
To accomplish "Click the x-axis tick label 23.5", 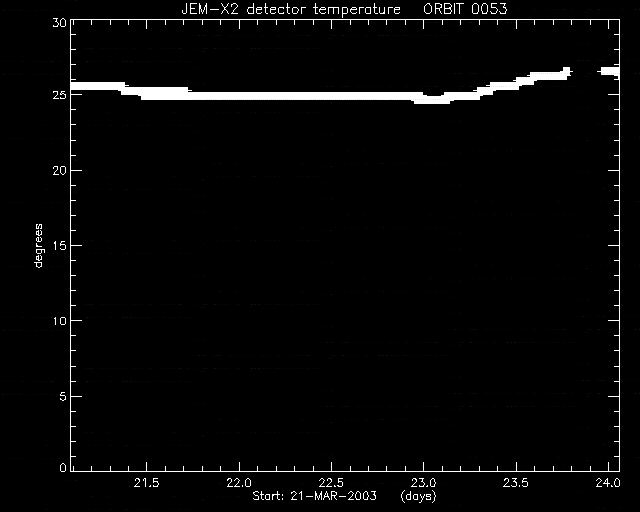I will point(516,483).
